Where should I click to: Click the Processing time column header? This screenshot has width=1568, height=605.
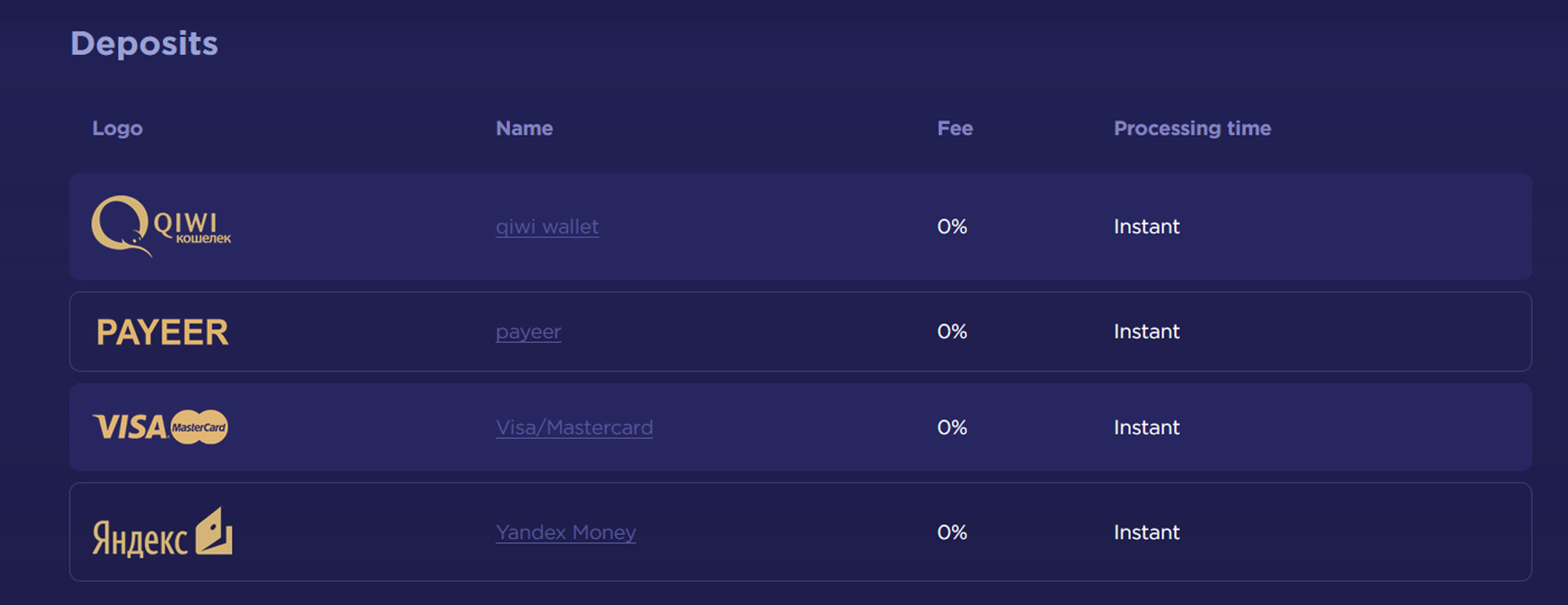1192,129
